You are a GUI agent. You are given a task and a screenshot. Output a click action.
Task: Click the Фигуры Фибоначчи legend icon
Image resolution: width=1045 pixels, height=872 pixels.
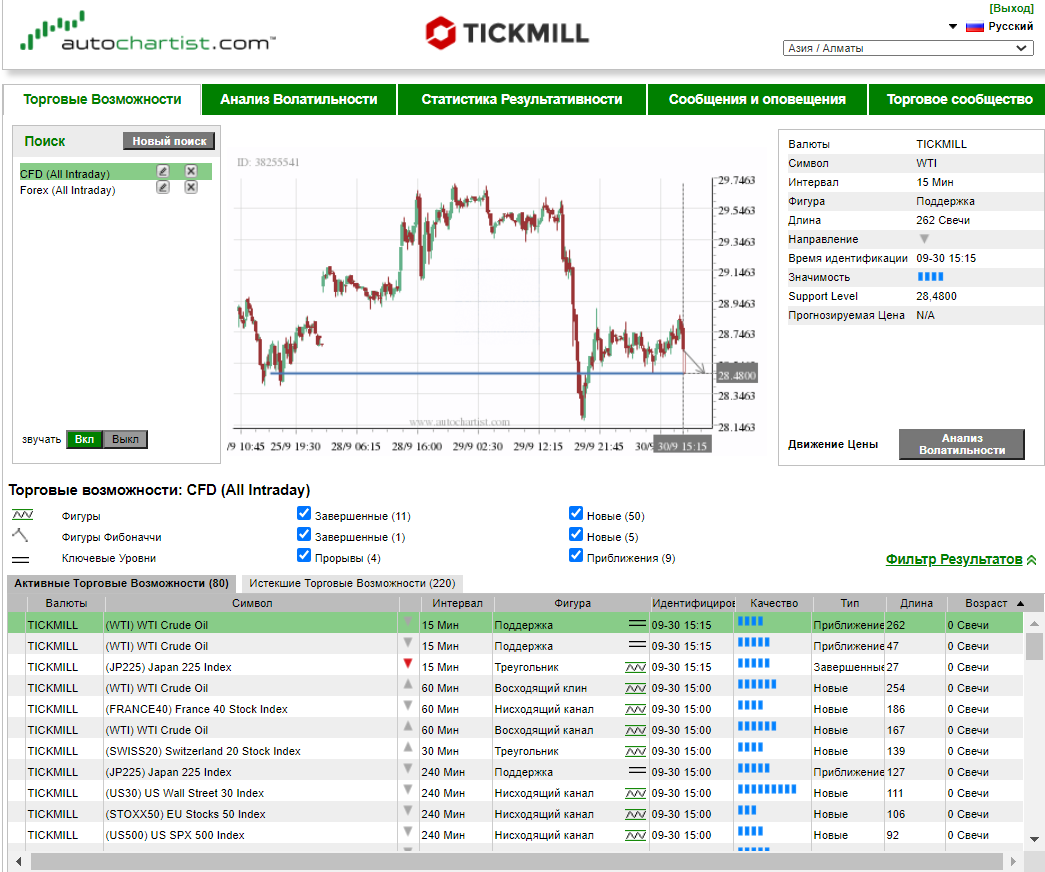click(21, 535)
